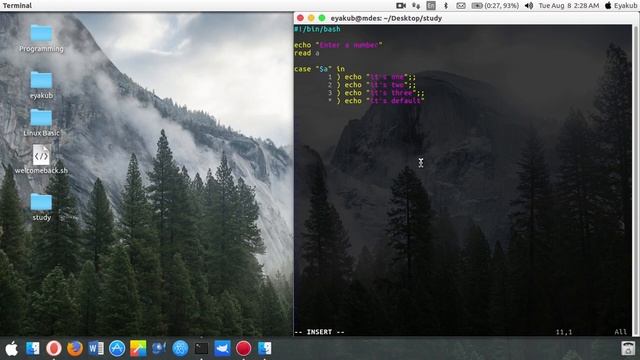Click the Apple logo launcher in dock
The image size is (640, 360).
pyautogui.click(x=11, y=349)
